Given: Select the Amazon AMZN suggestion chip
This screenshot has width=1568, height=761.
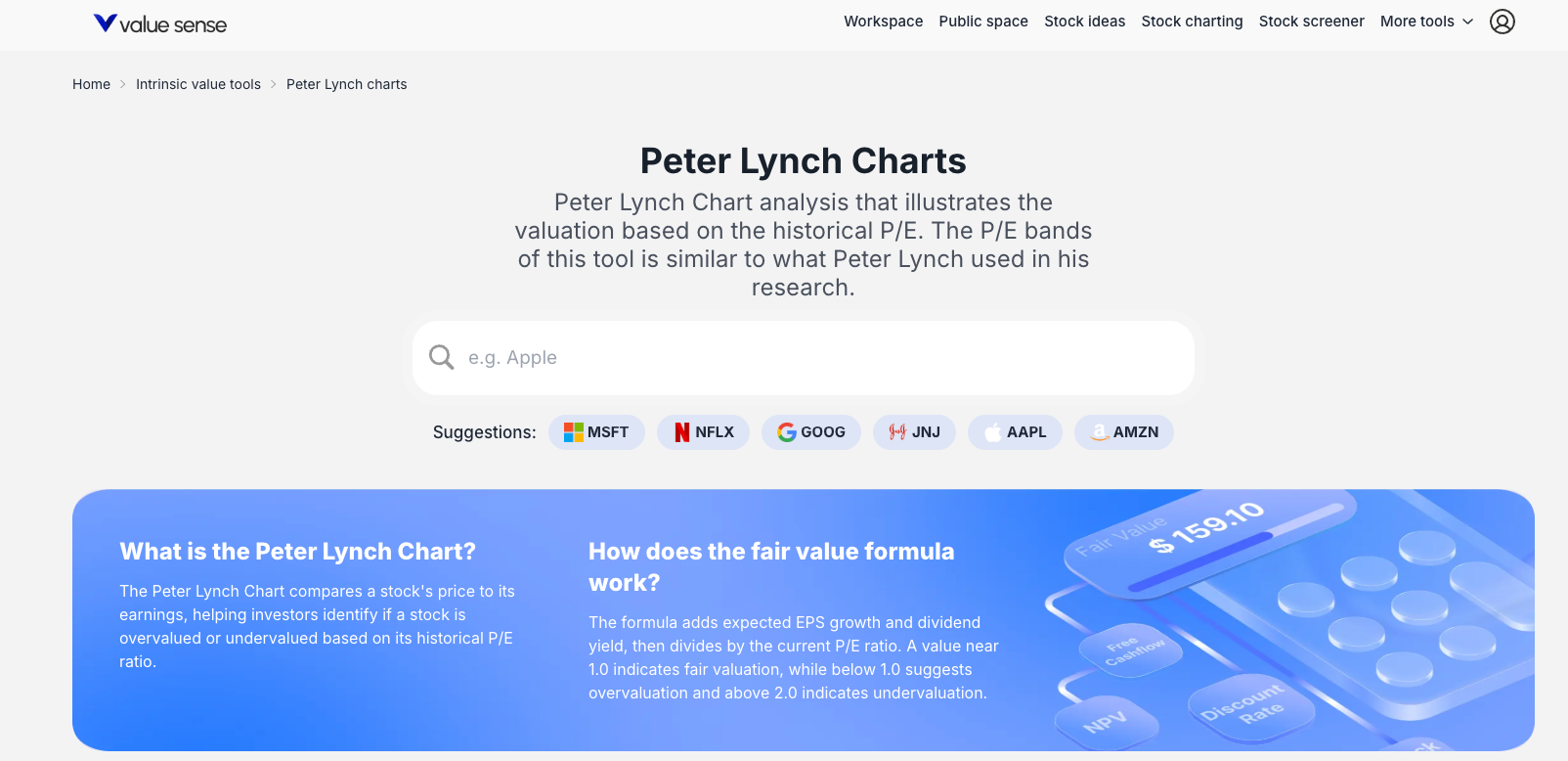Looking at the screenshot, I should [1124, 432].
